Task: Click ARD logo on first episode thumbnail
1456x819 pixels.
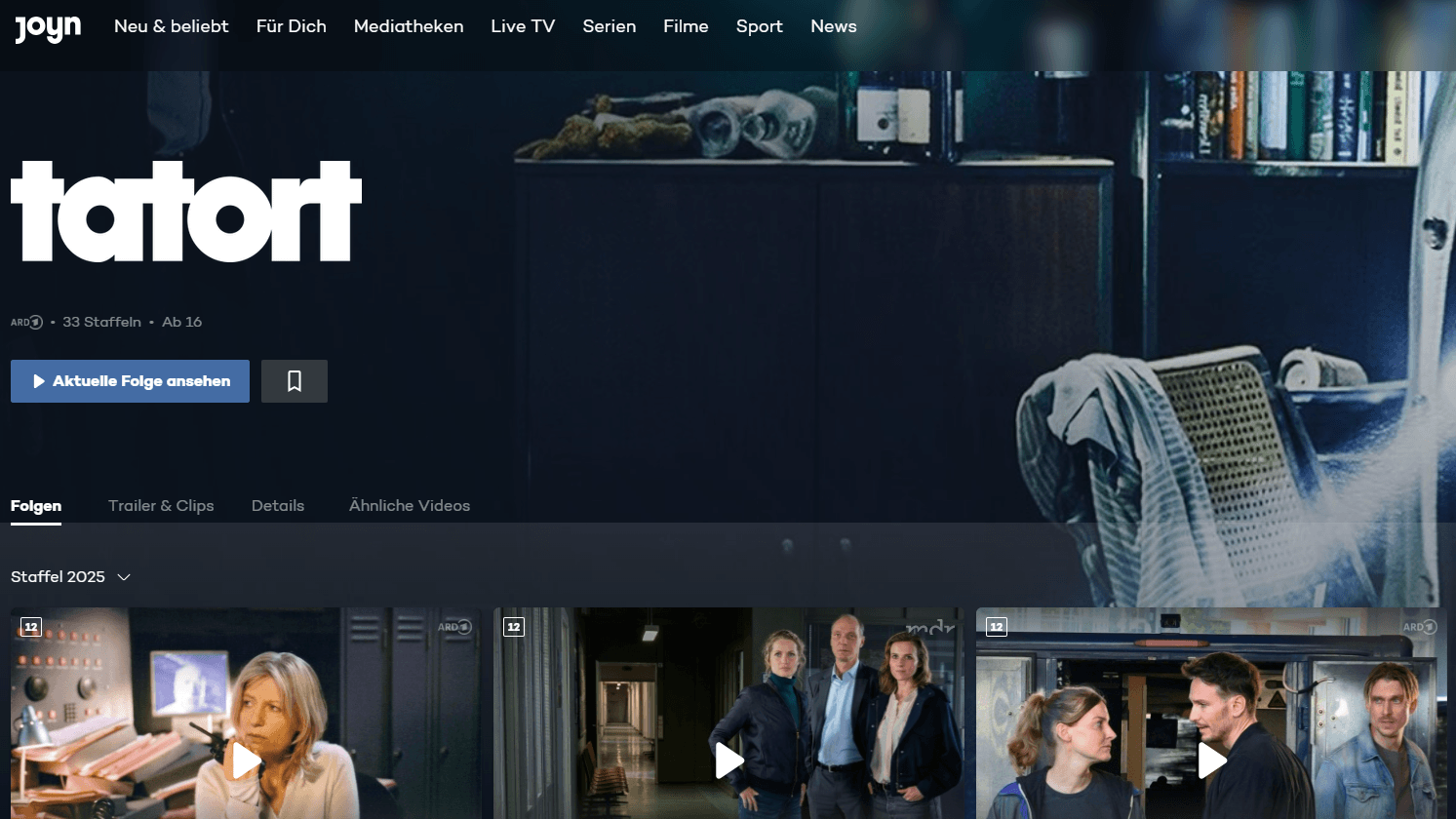Action: pos(454,627)
